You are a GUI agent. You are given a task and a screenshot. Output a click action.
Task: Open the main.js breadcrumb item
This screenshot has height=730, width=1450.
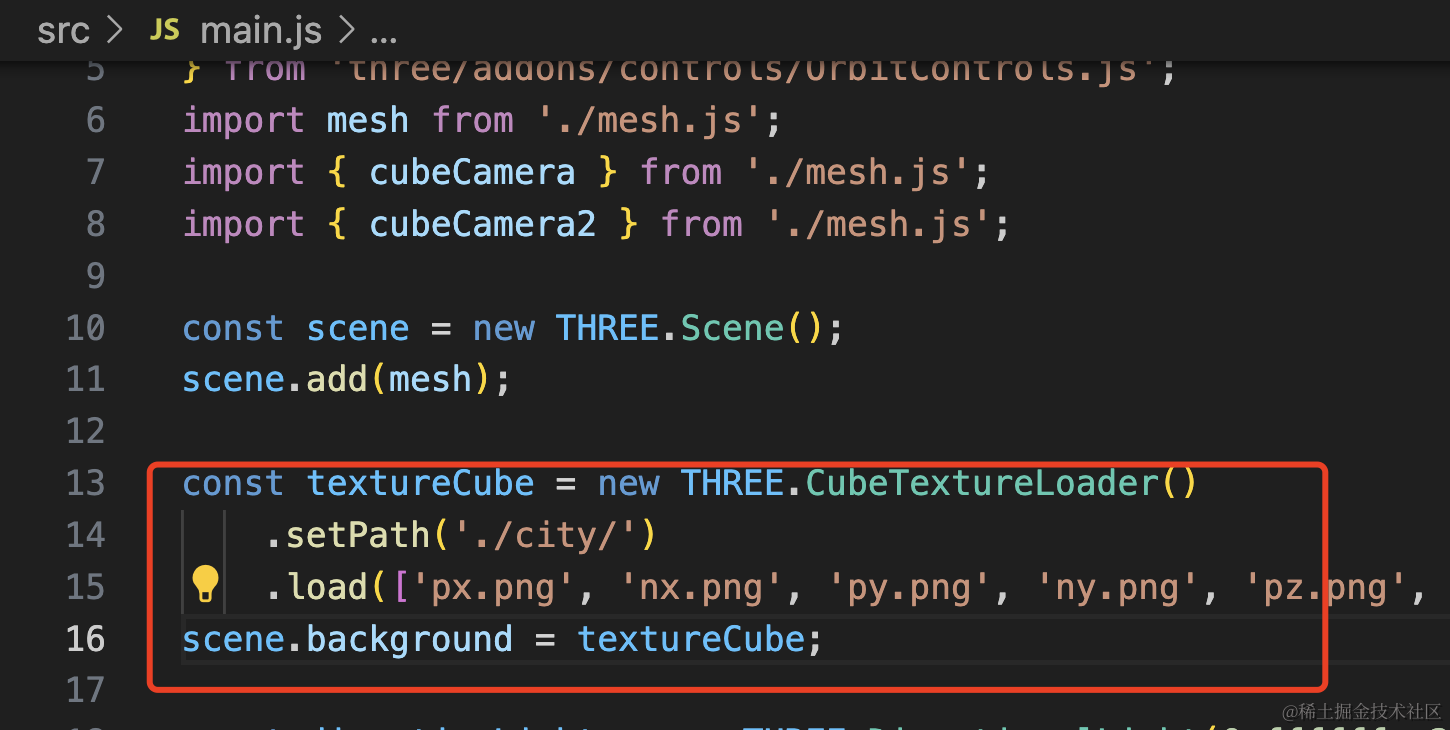(261, 31)
